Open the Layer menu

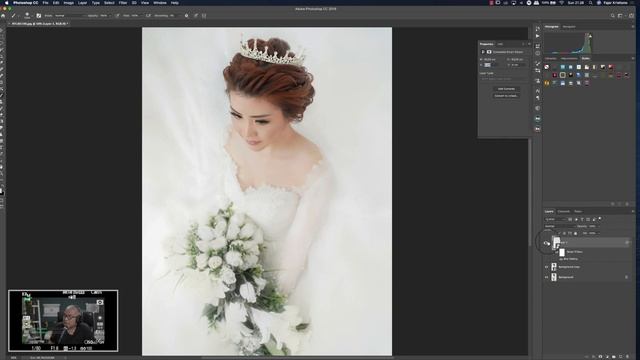tap(82, 3)
